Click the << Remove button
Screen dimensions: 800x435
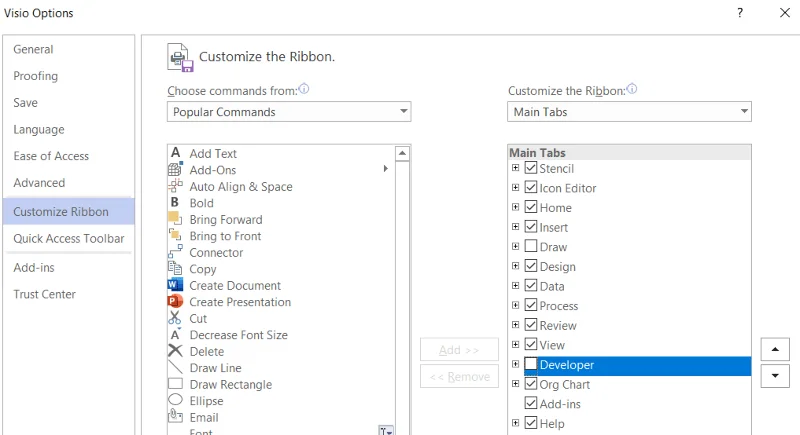(459, 376)
